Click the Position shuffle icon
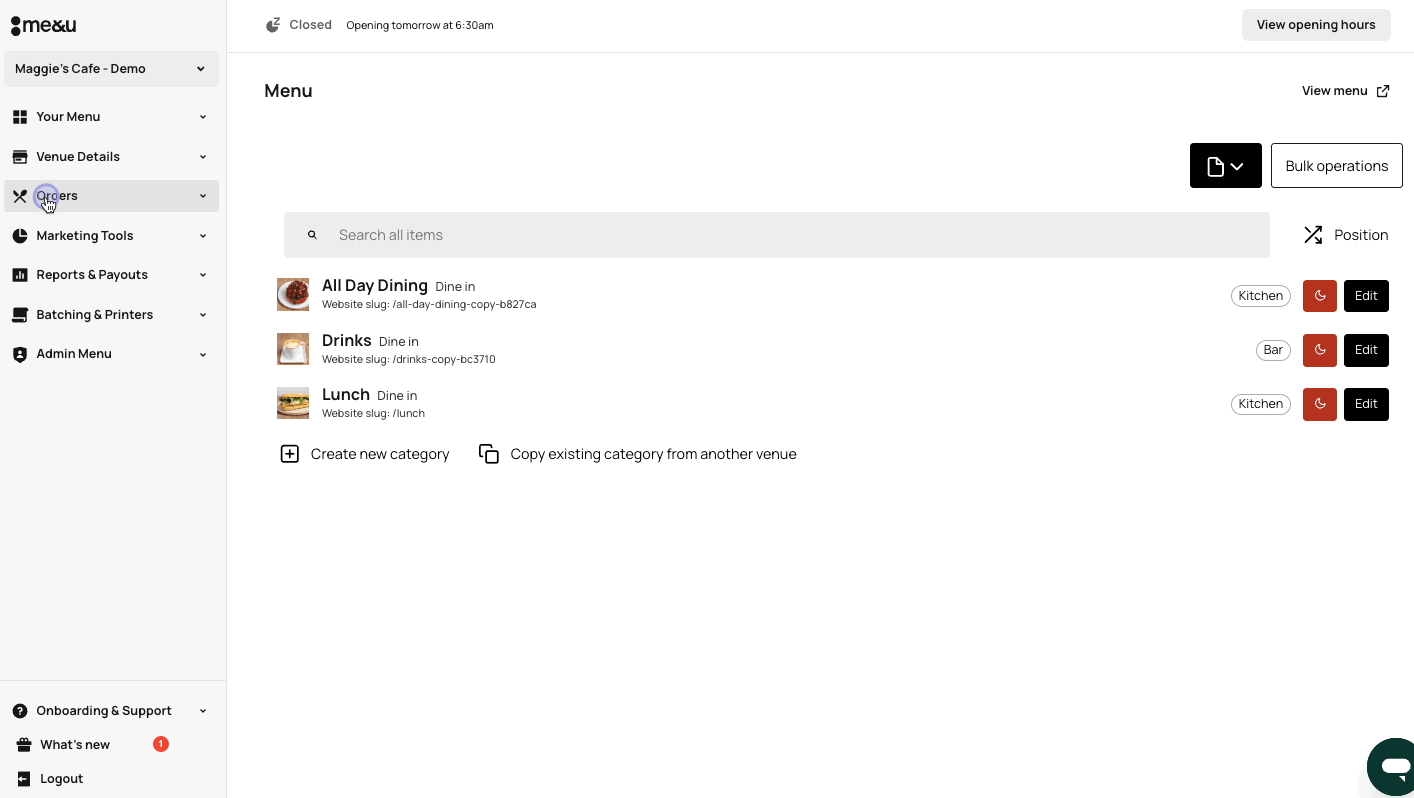This screenshot has width=1414, height=798. click(x=1312, y=235)
